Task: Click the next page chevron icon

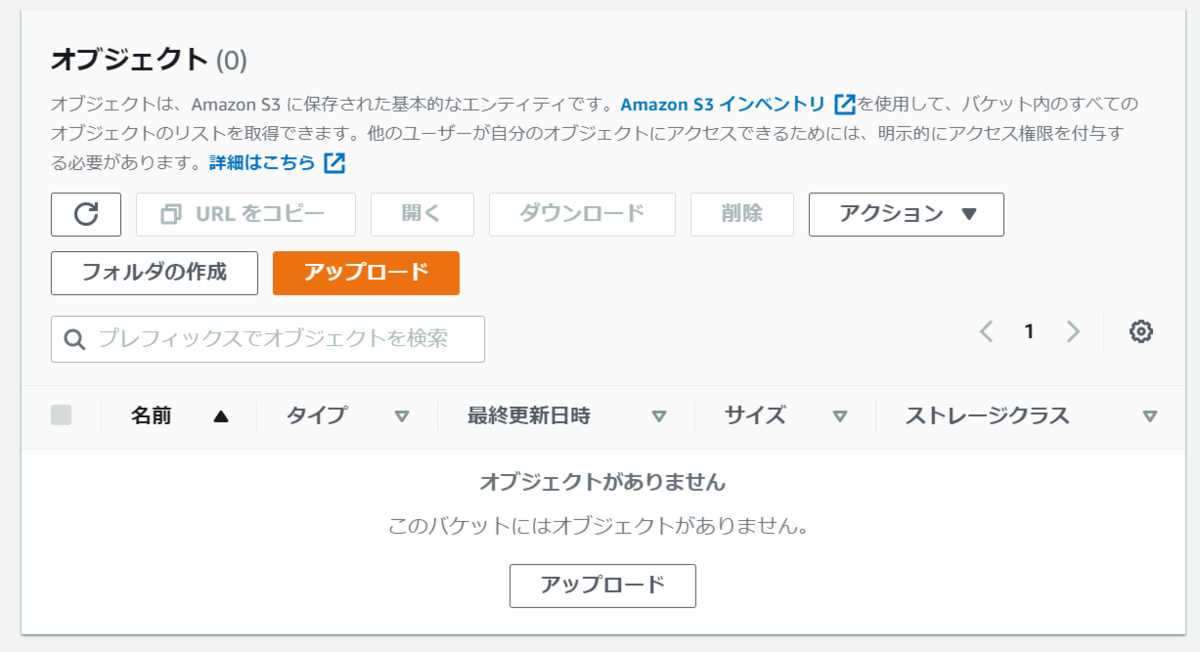Action: (x=1074, y=331)
